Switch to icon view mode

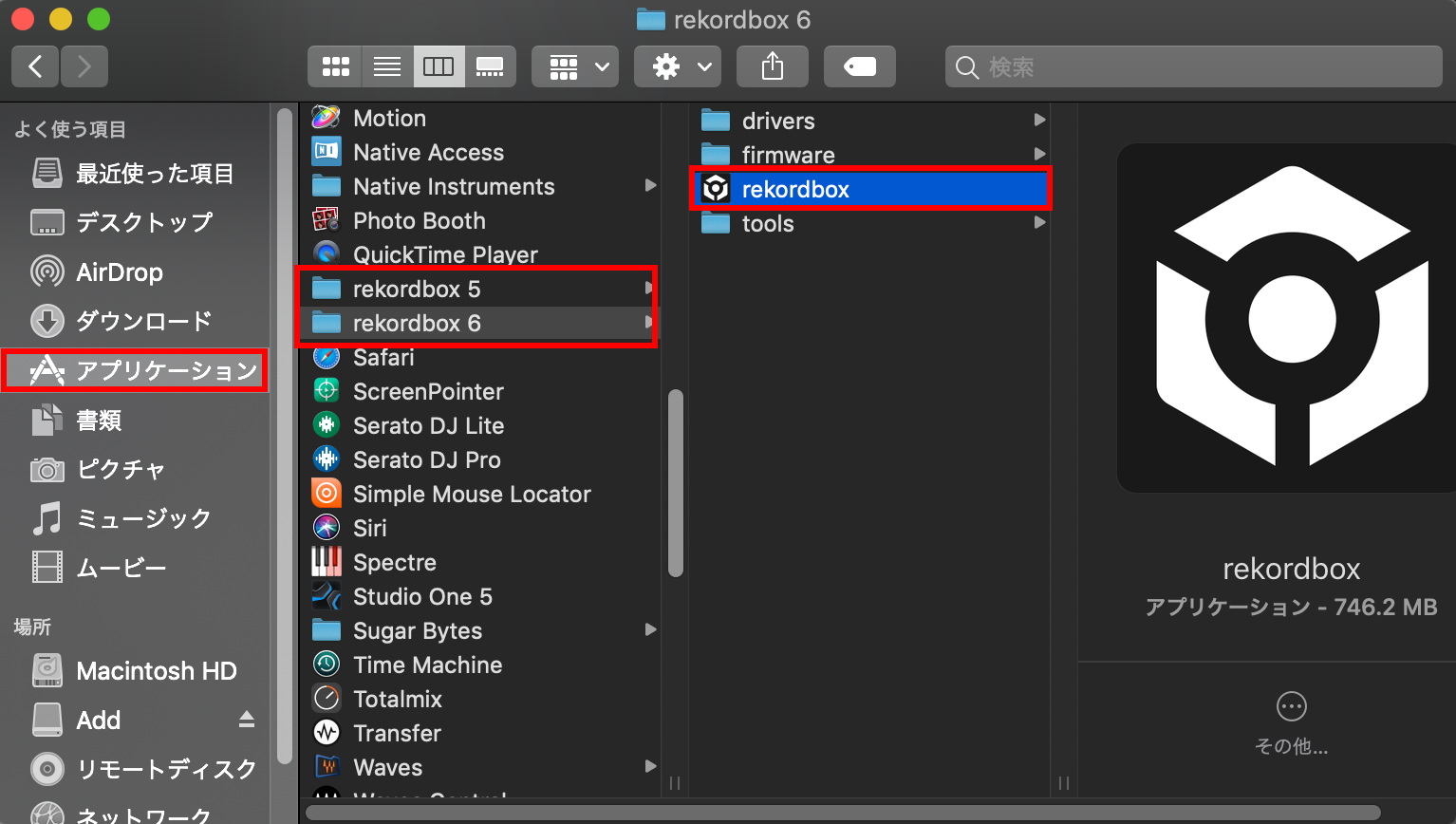(335, 66)
